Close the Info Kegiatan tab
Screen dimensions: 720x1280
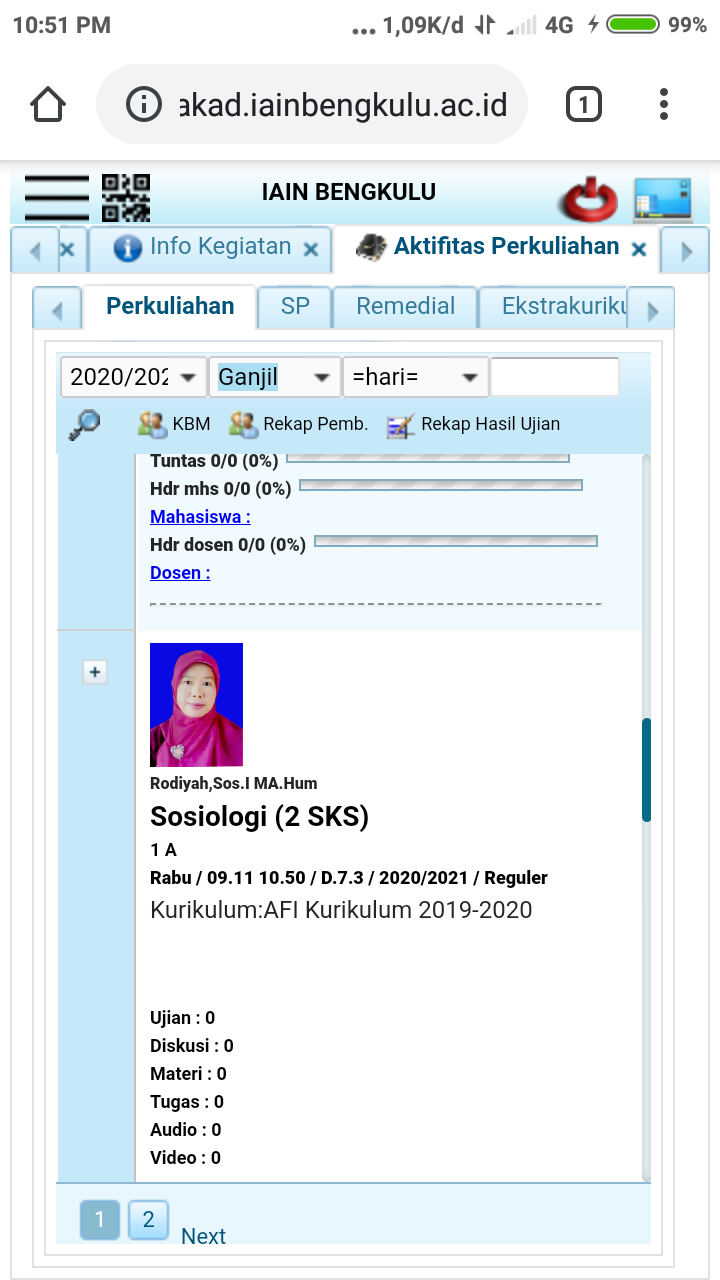pyautogui.click(x=311, y=249)
